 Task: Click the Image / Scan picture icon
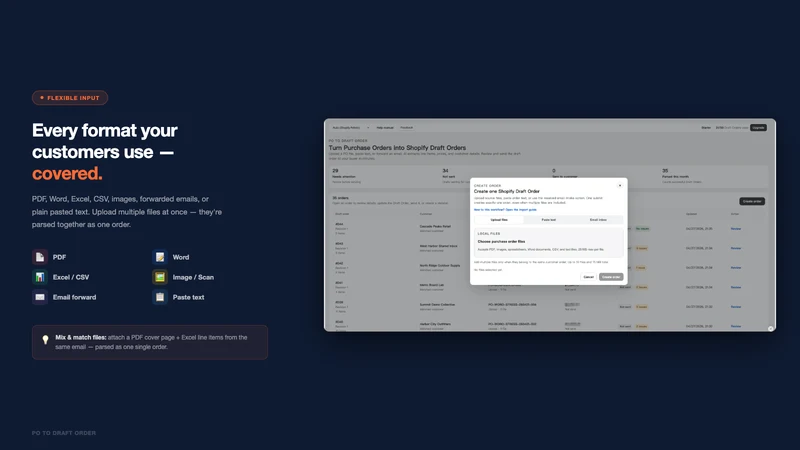(x=160, y=277)
